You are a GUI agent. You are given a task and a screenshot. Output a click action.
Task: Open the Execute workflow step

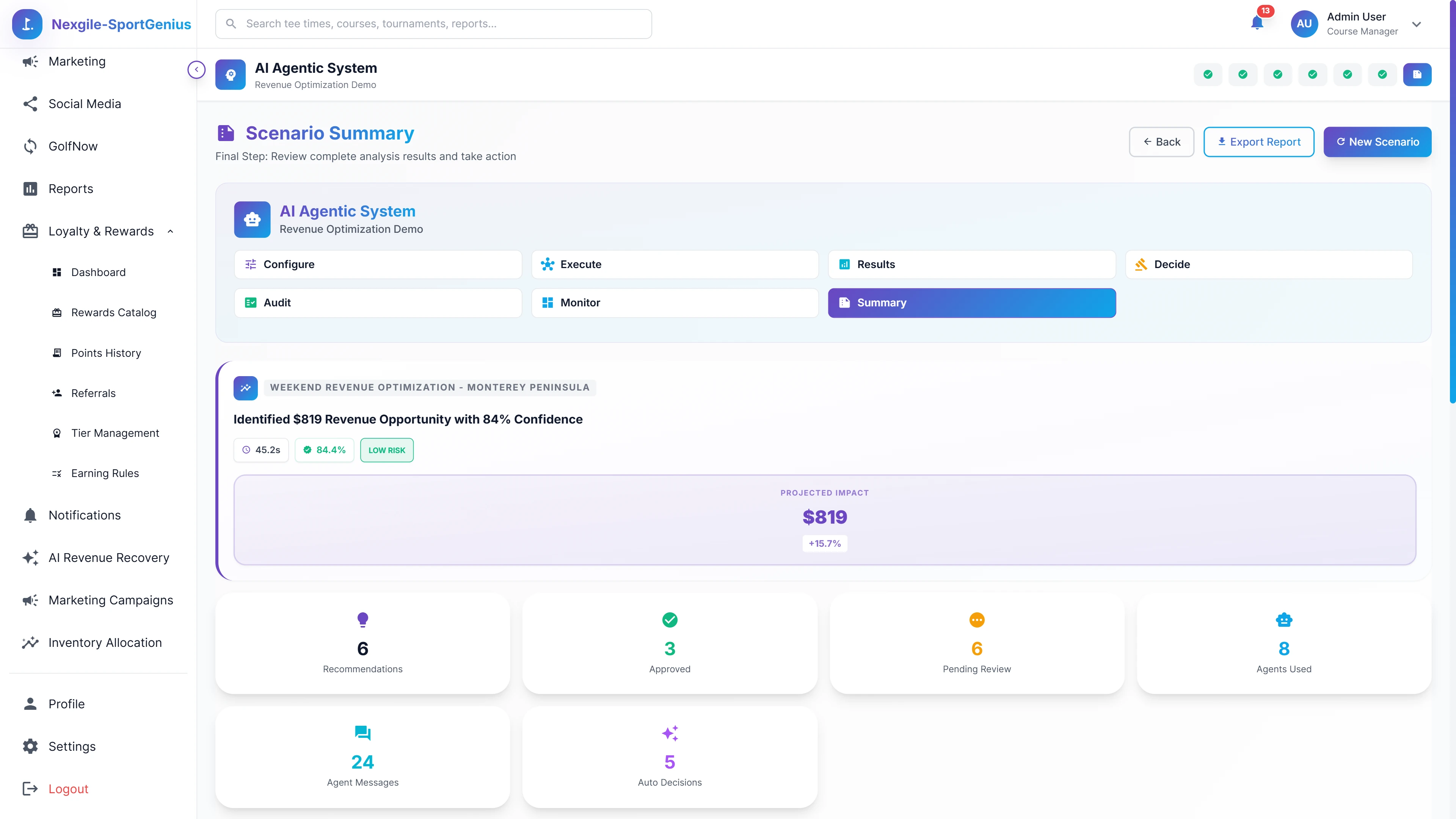coord(674,264)
